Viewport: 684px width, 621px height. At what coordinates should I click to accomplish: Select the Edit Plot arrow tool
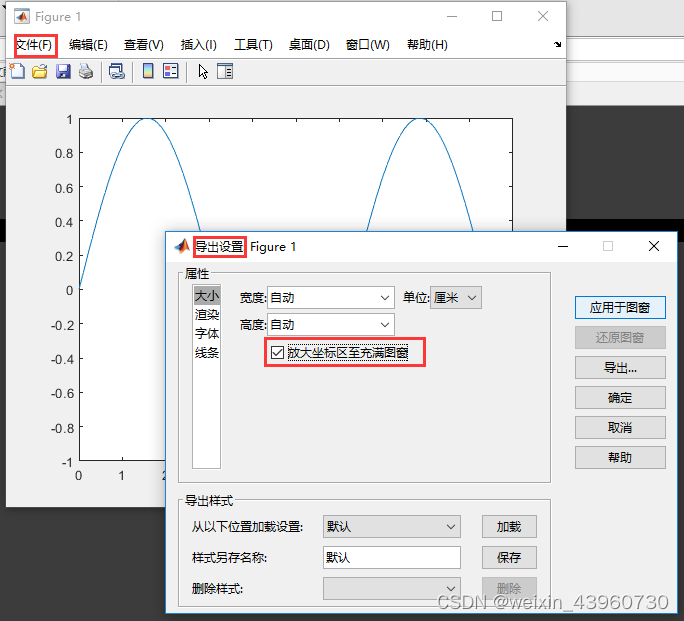pos(203,71)
